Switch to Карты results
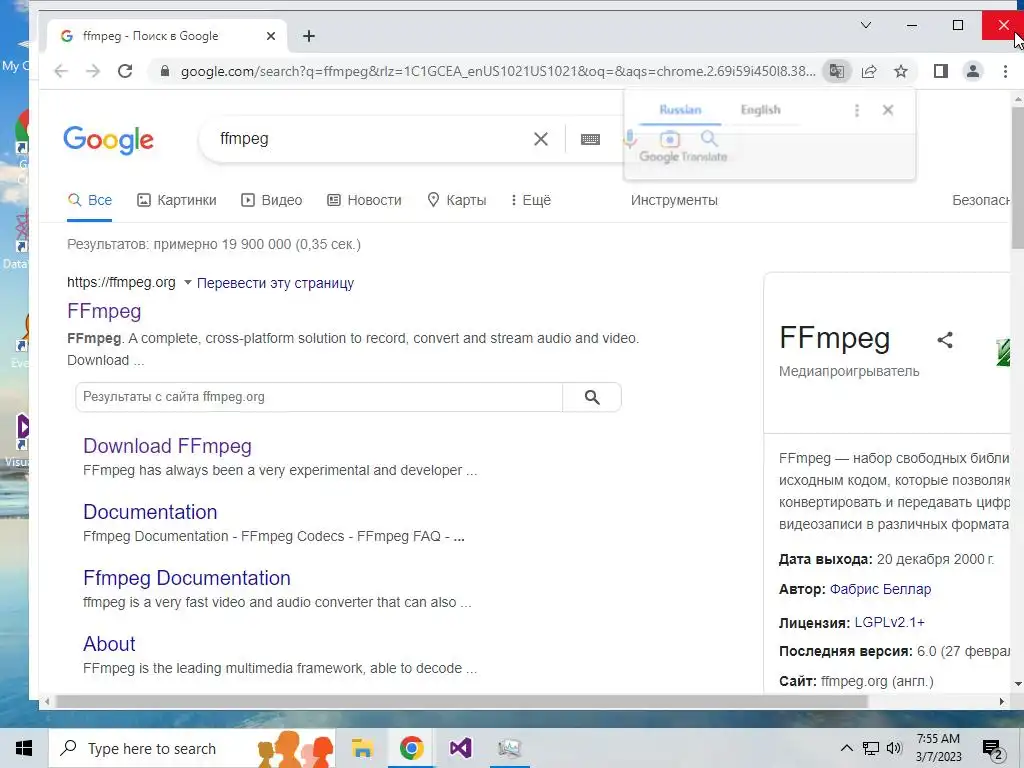Image resolution: width=1024 pixels, height=768 pixels. coord(456,200)
